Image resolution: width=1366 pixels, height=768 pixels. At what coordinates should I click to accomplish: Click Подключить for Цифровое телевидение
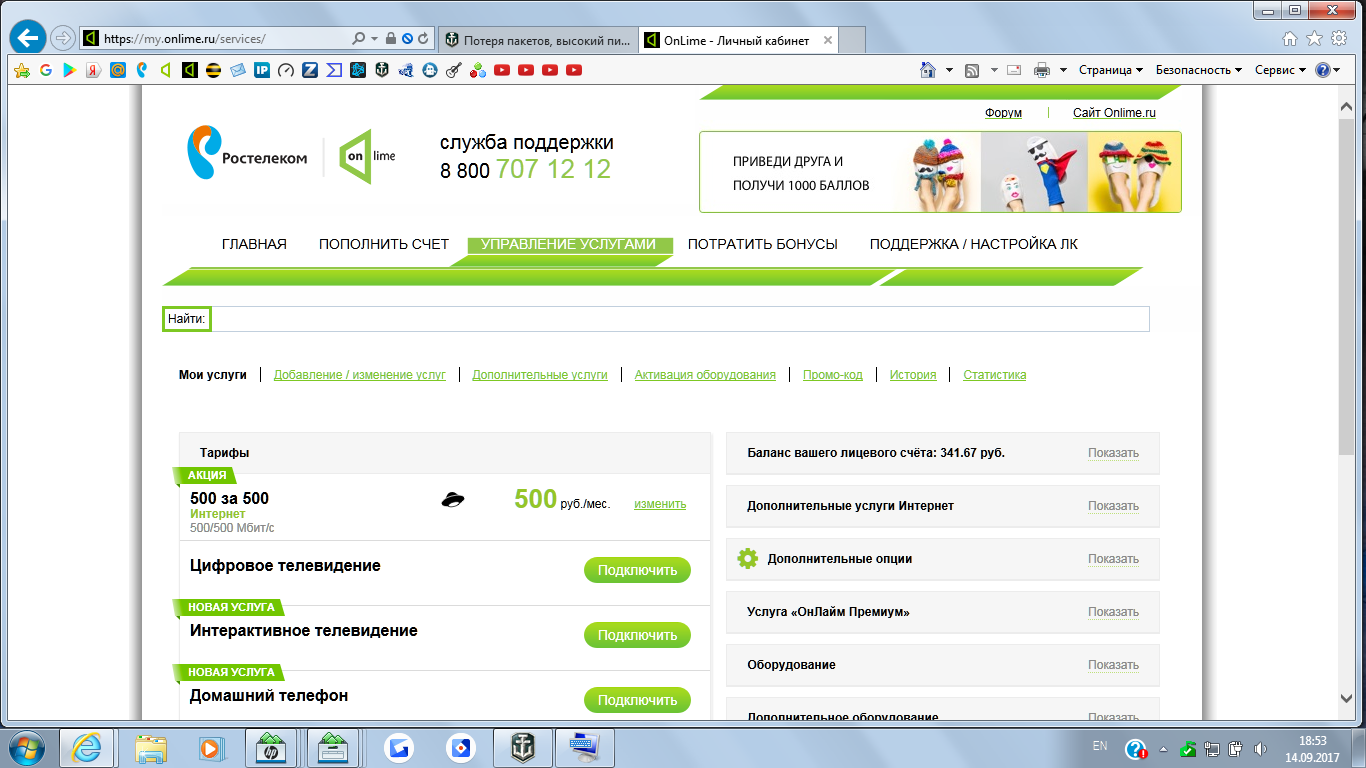(637, 571)
